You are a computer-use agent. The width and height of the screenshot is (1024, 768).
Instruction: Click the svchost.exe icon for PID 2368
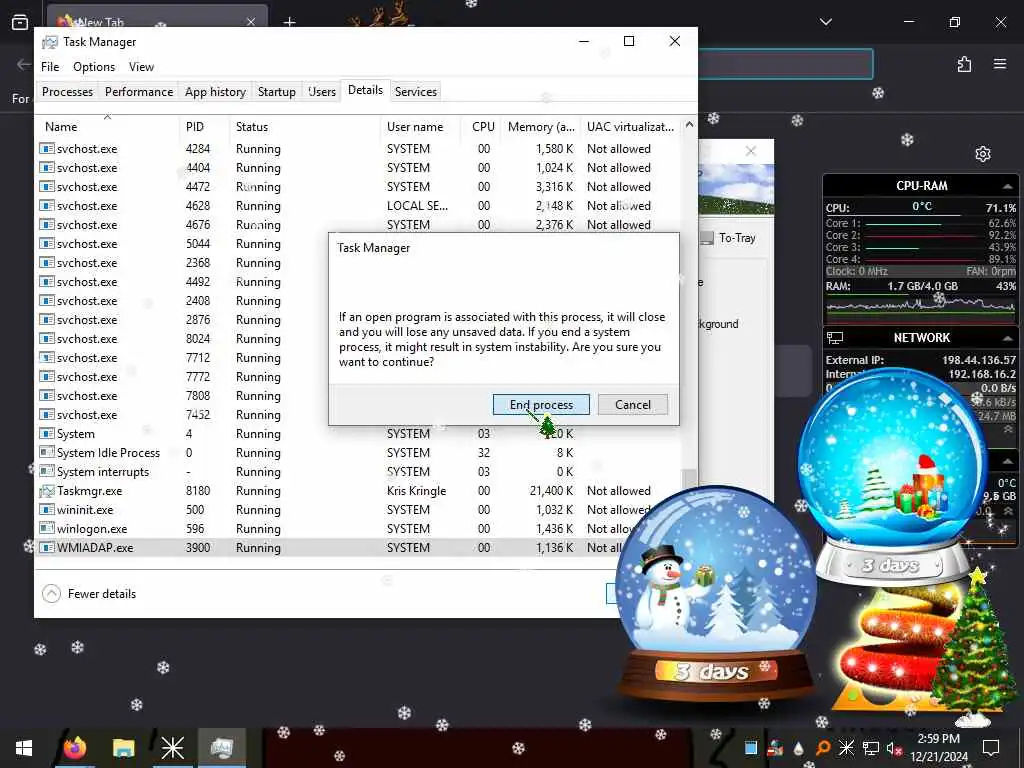pyautogui.click(x=46, y=263)
